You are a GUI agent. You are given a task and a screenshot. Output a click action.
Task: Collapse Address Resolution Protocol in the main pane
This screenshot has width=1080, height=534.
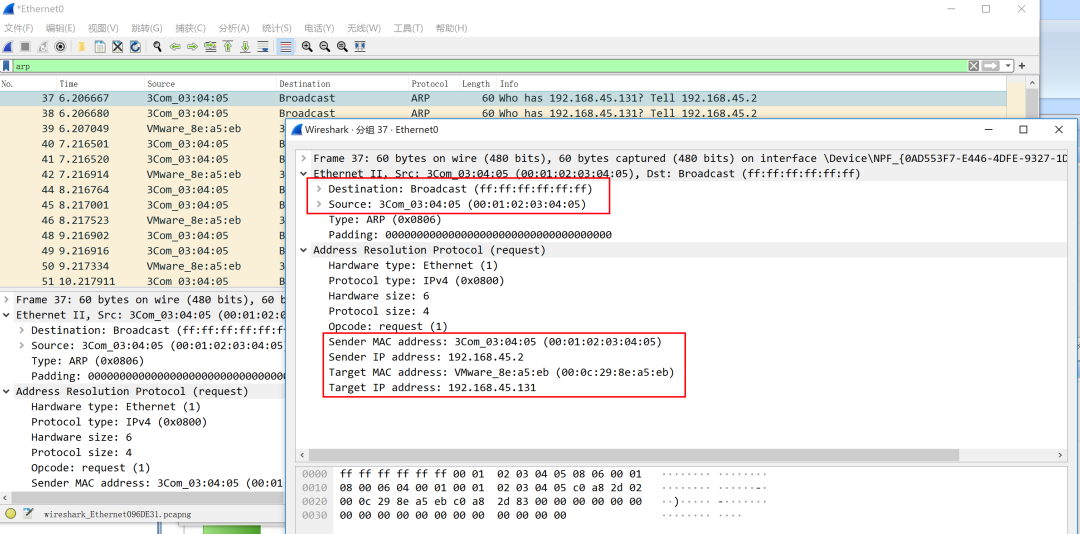(x=6, y=391)
